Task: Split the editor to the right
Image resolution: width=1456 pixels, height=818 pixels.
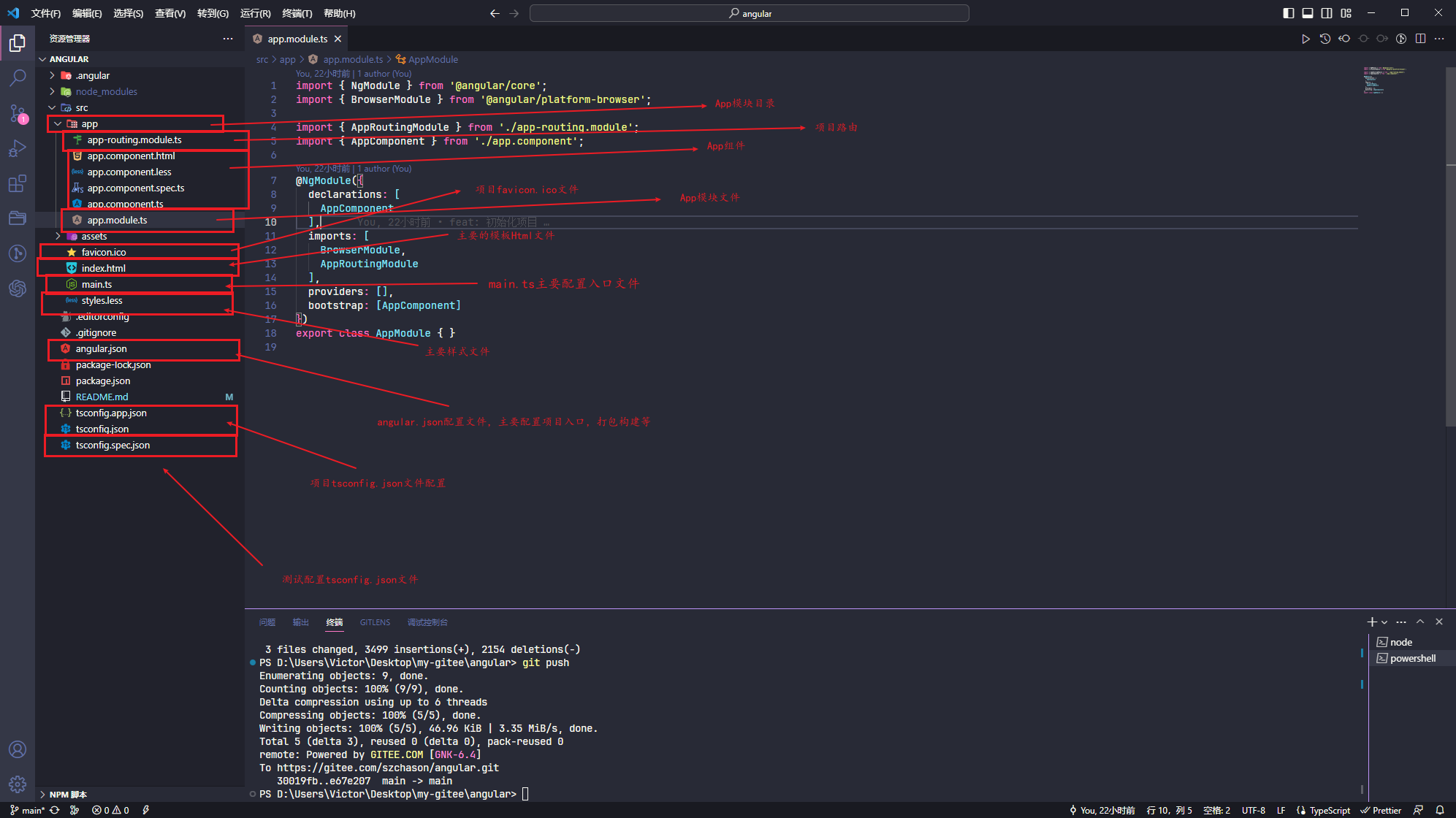Action: click(1420, 39)
